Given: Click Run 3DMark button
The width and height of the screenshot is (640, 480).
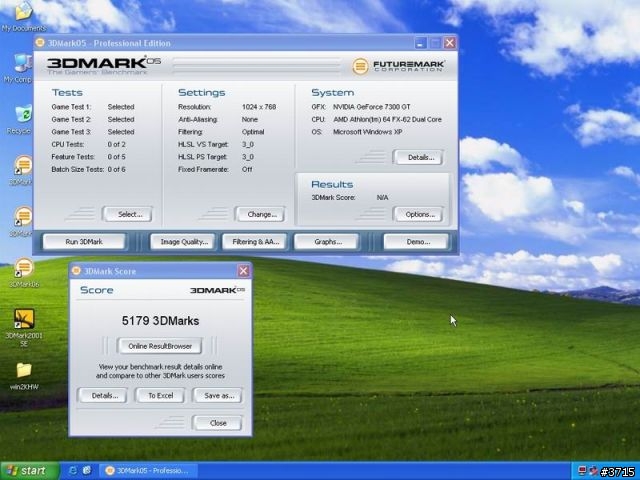Looking at the screenshot, I should tap(84, 242).
